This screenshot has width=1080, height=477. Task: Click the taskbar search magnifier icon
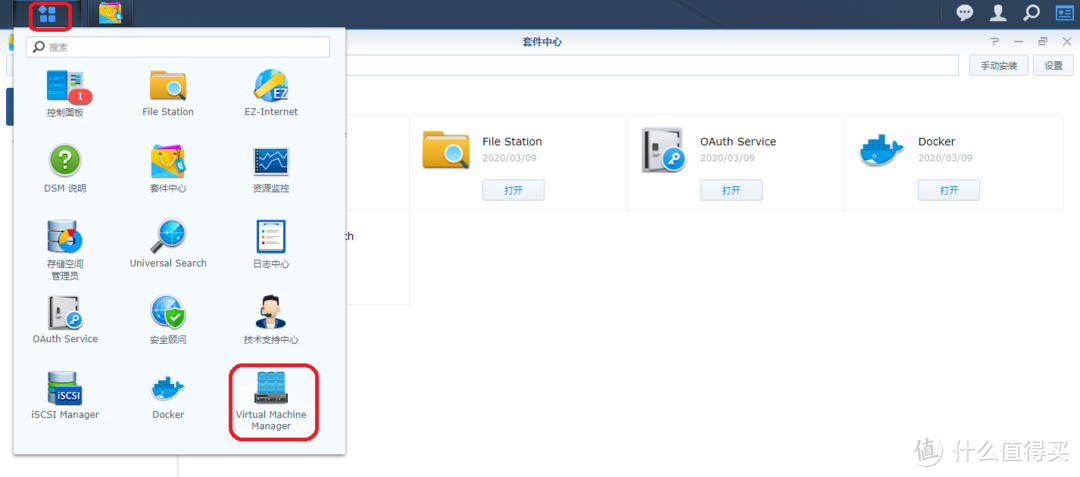[1031, 12]
